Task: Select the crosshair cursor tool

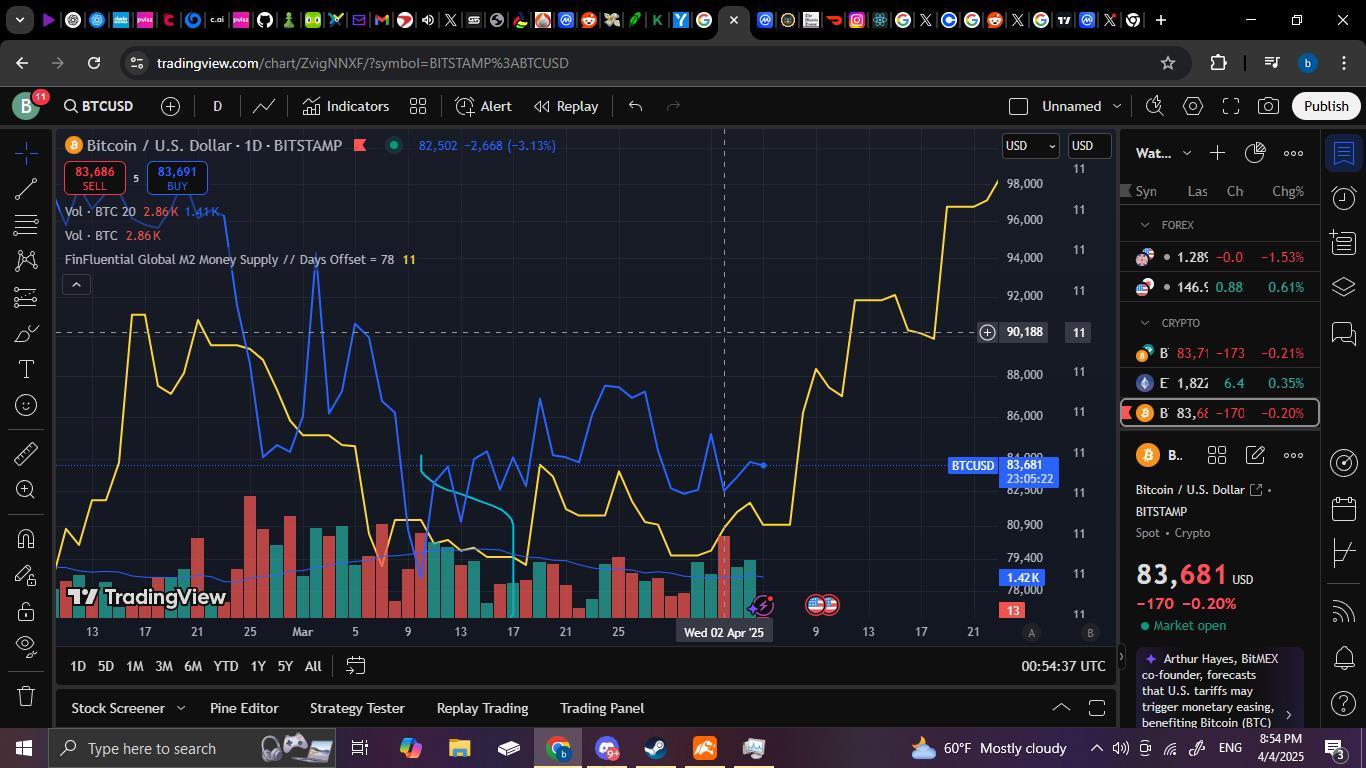Action: click(x=27, y=152)
